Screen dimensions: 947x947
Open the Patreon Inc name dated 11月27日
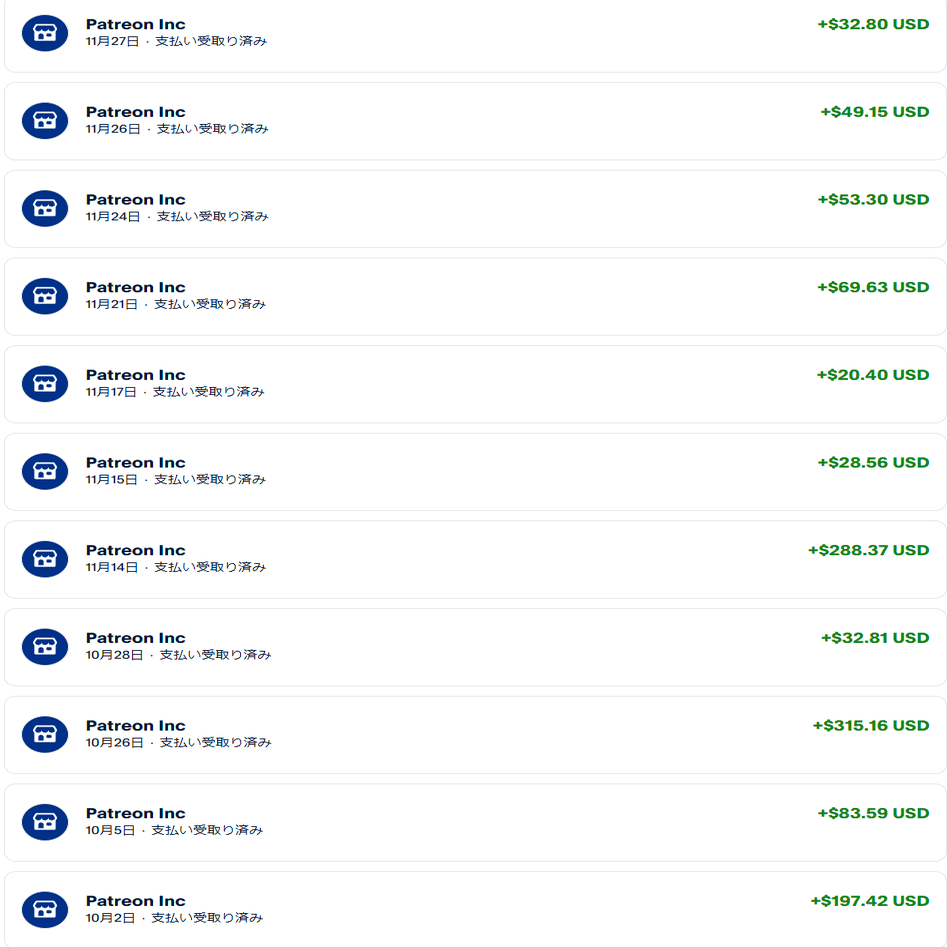(x=135, y=24)
